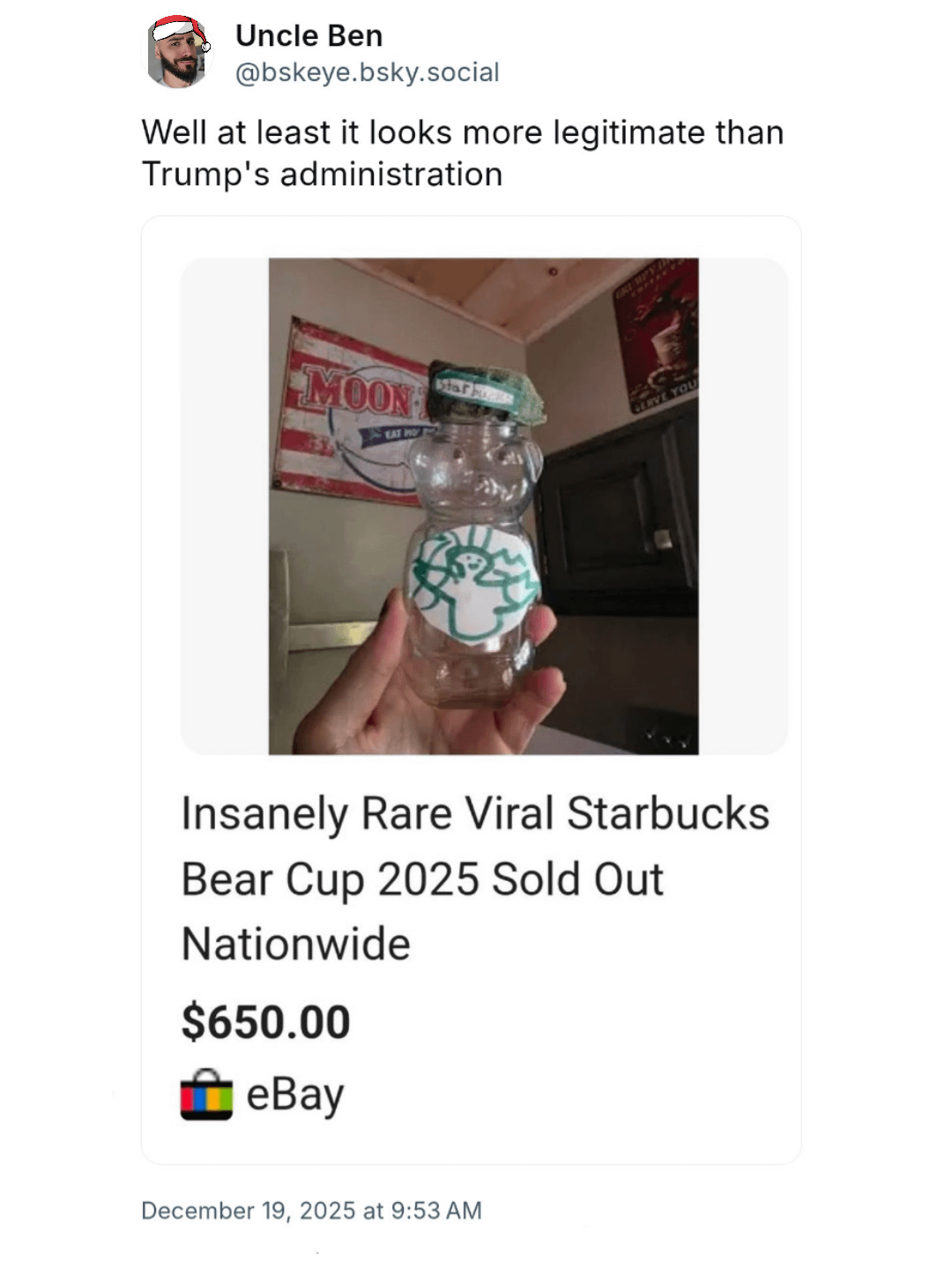This screenshot has width=952, height=1270.
Task: Click the $650.00 price
Action: tap(265, 1022)
